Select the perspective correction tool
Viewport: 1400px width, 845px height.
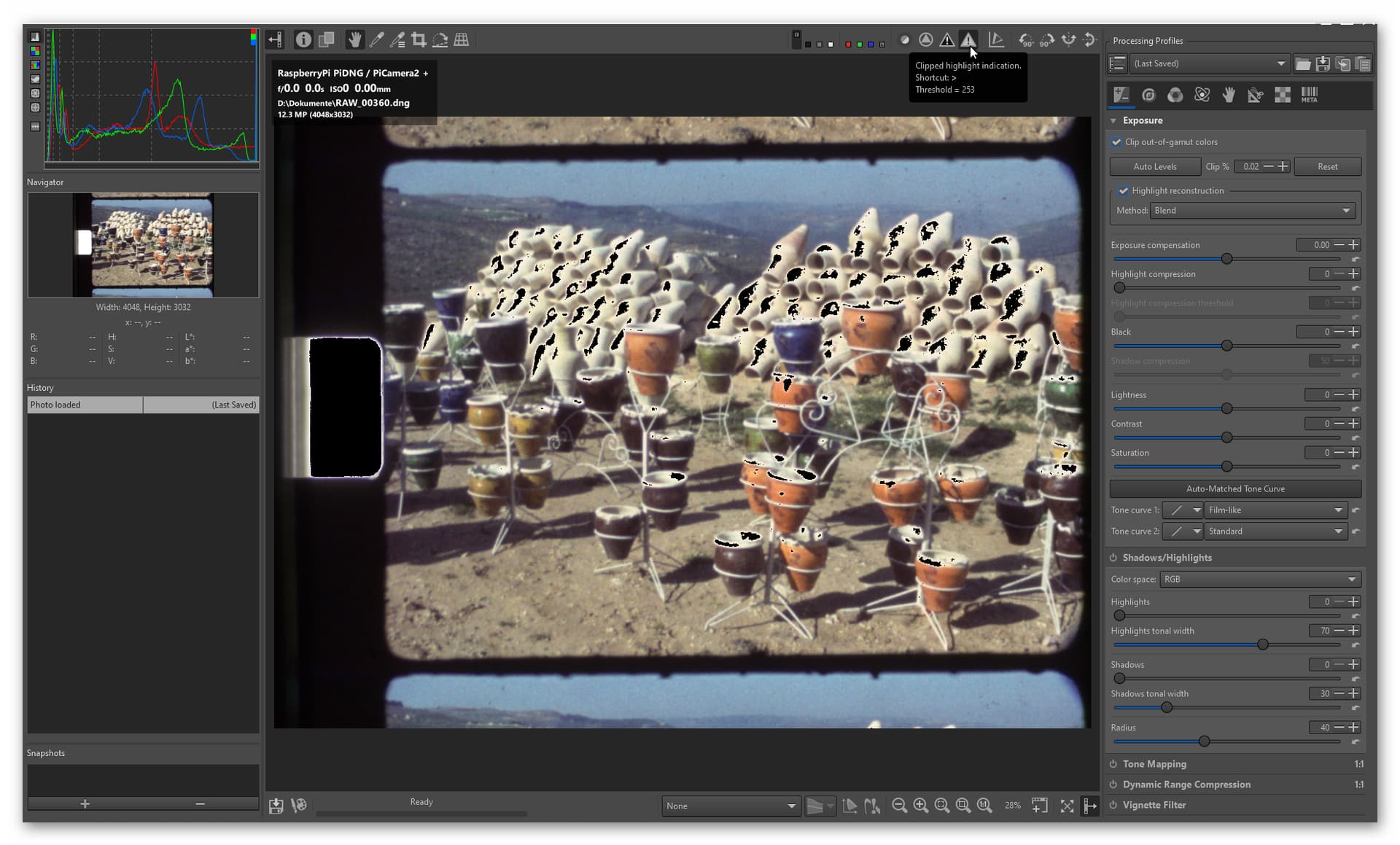coord(461,40)
